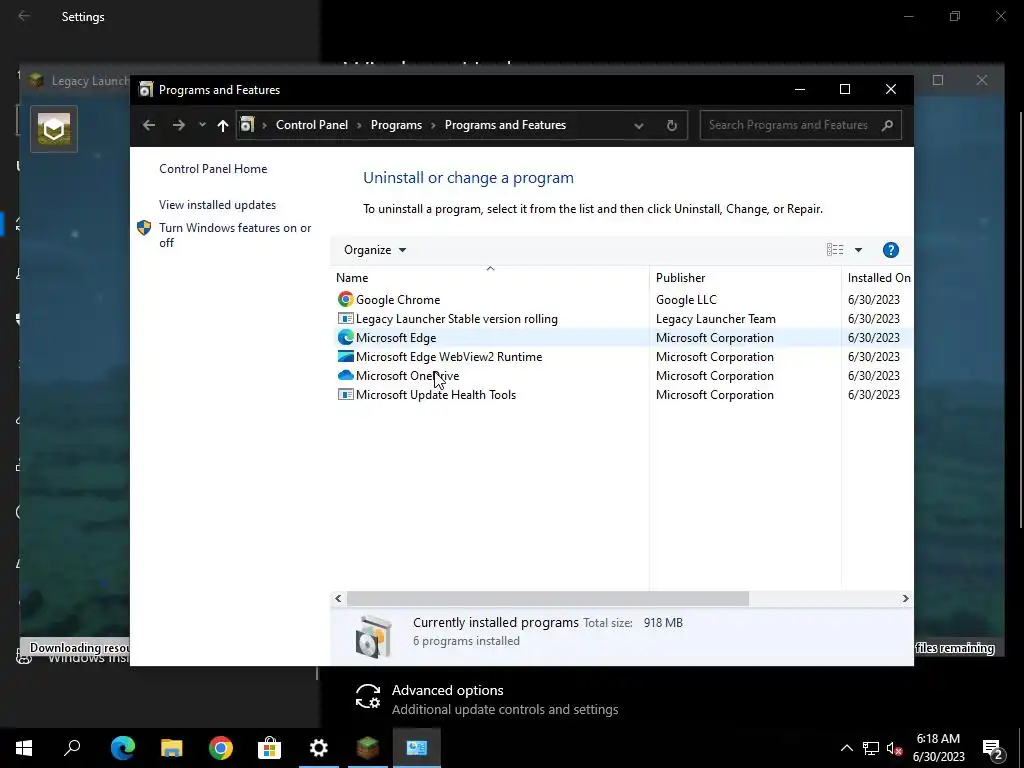This screenshot has width=1024, height=768.
Task: Click the Microsoft OneDrive cloud icon
Action: point(345,376)
